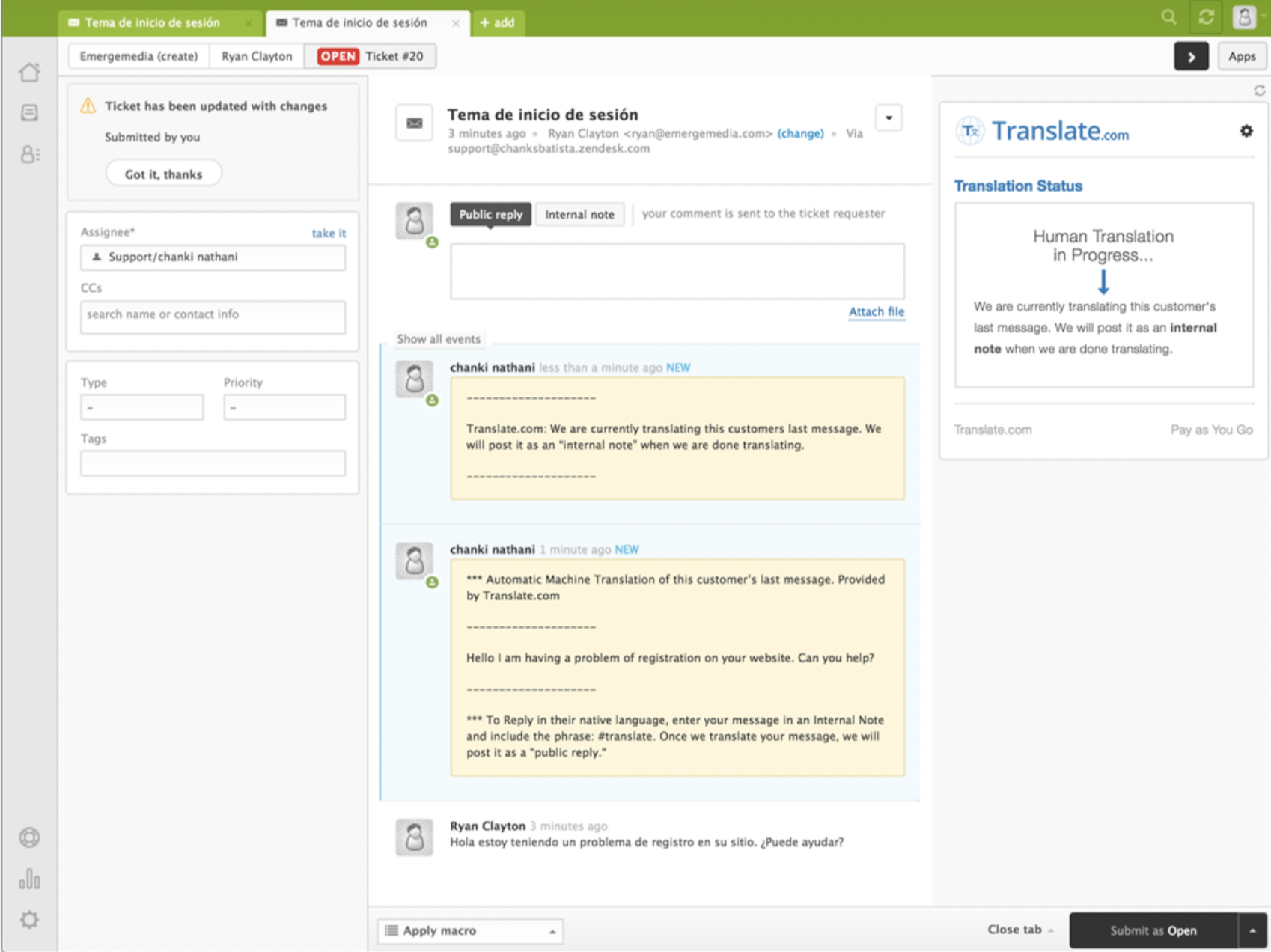
Task: Select the Public reply mode
Action: coord(490,214)
